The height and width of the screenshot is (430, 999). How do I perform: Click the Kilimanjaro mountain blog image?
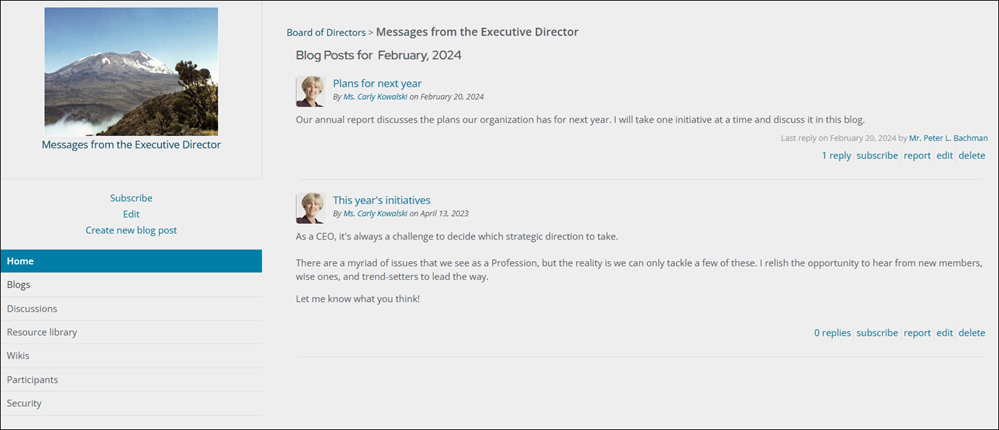click(x=131, y=71)
